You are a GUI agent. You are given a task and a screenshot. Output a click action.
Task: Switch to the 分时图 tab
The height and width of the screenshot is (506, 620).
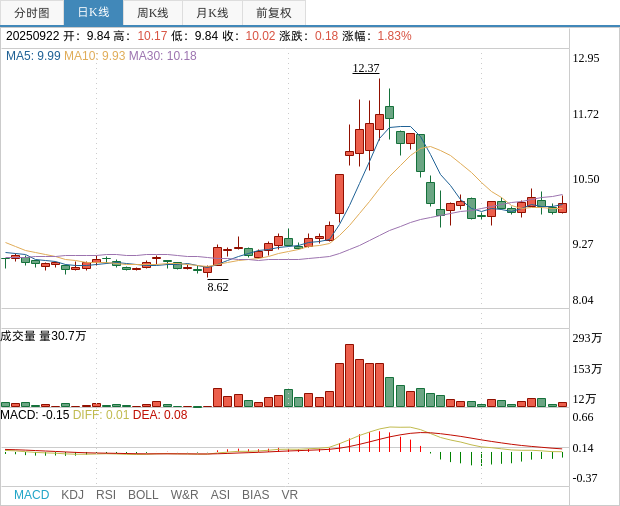[32, 13]
